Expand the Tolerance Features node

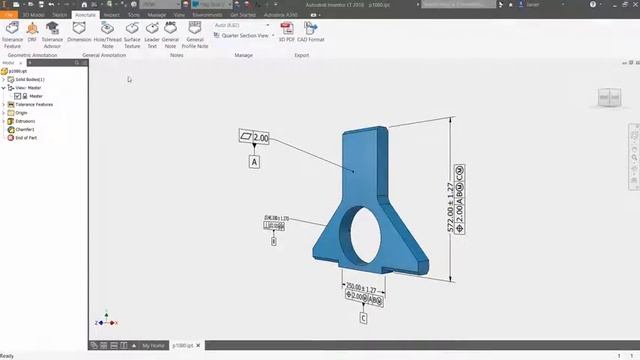pyautogui.click(x=4, y=104)
